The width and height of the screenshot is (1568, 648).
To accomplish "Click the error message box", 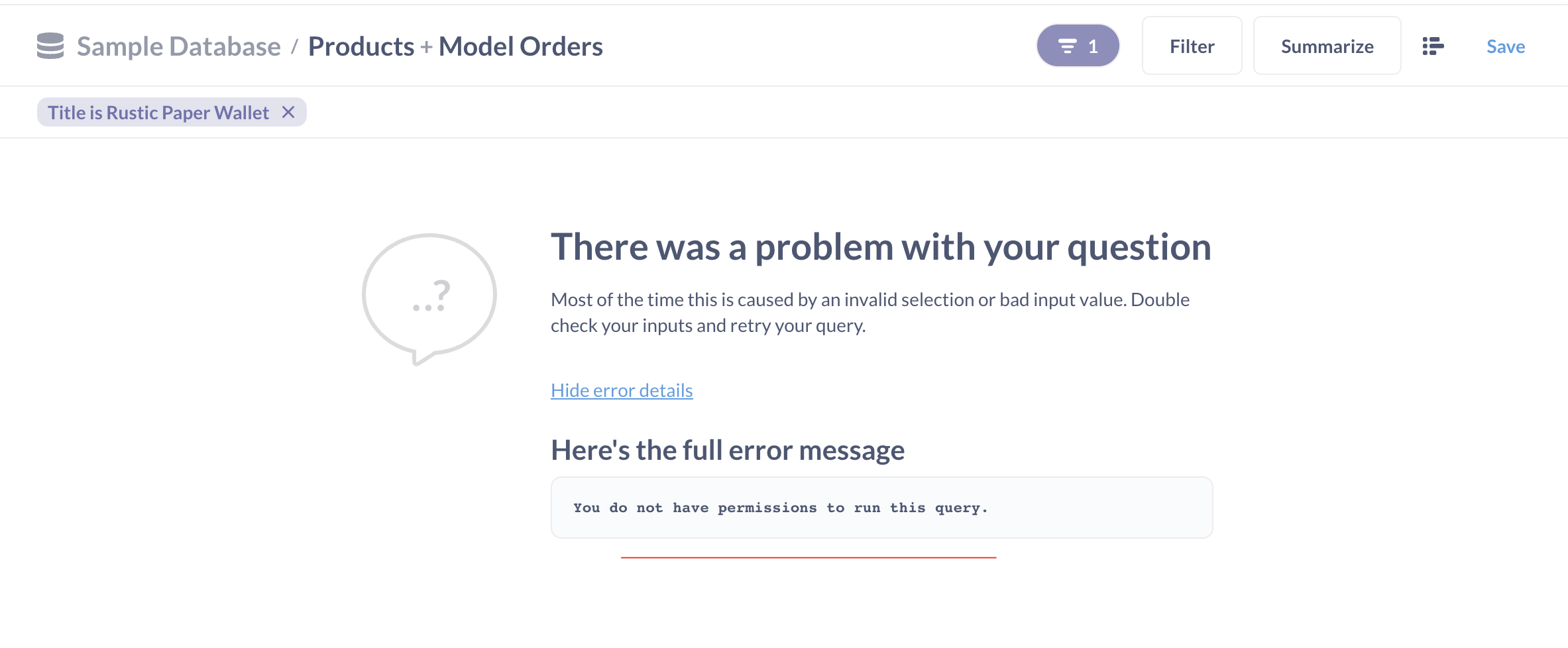I will tap(881, 508).
